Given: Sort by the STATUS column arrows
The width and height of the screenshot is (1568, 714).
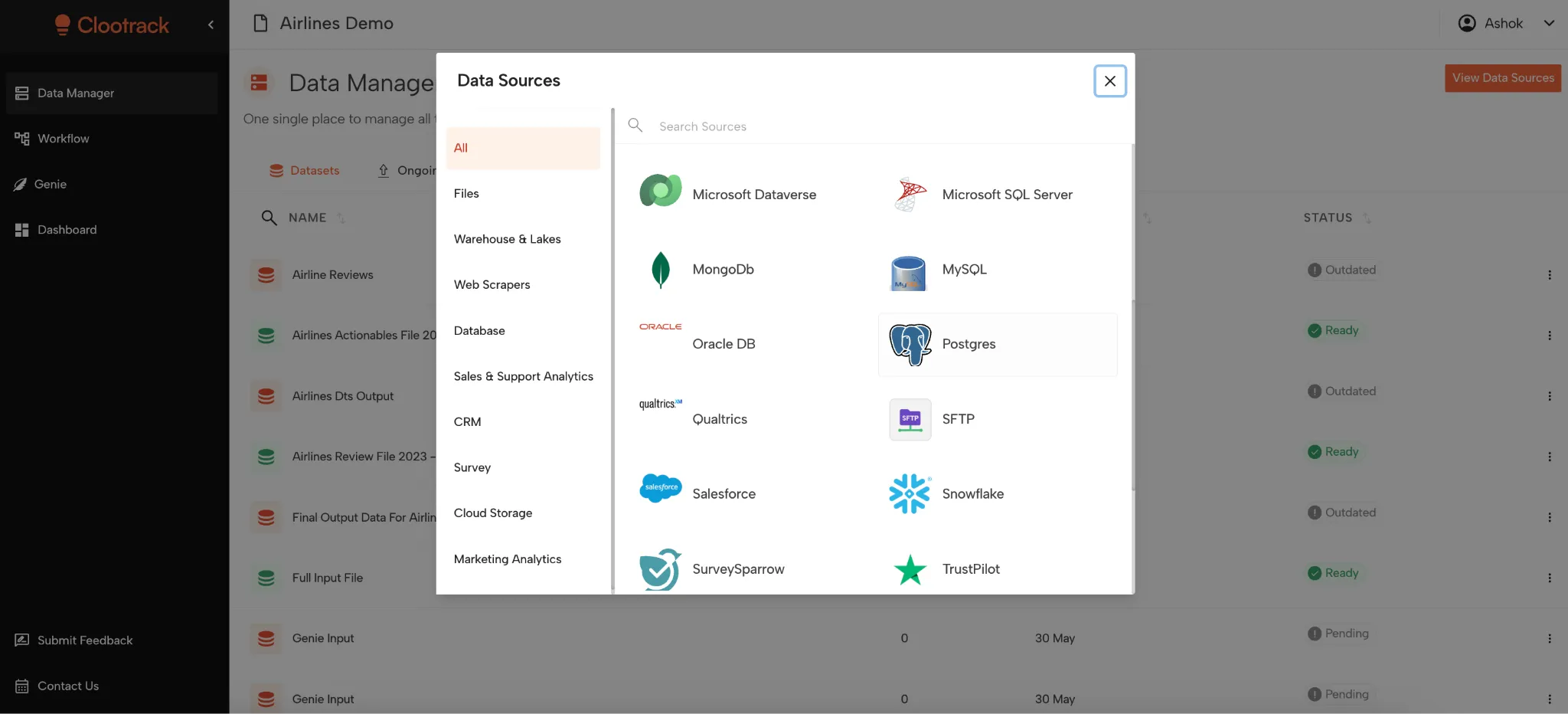Looking at the screenshot, I should [1367, 218].
